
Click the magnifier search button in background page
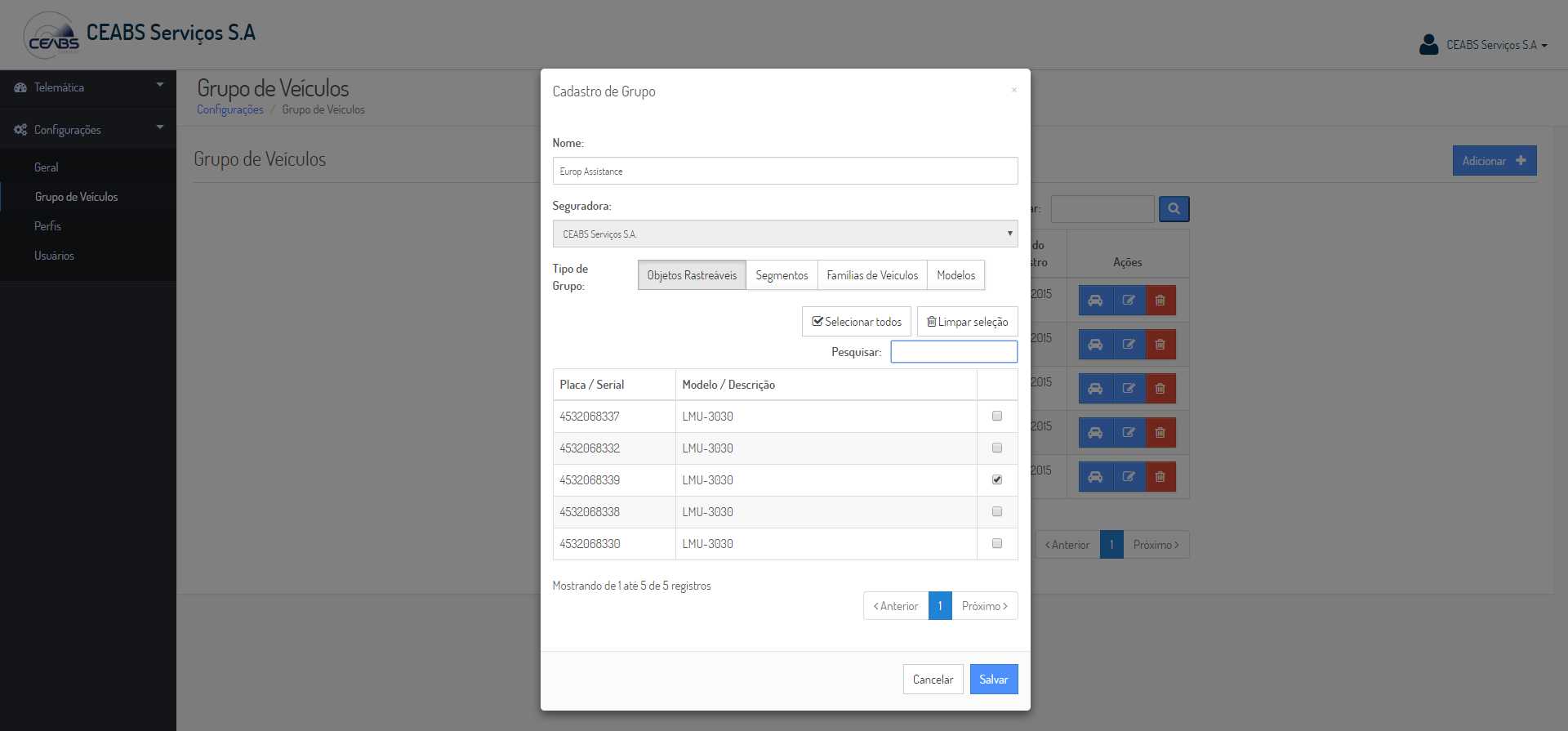point(1174,209)
